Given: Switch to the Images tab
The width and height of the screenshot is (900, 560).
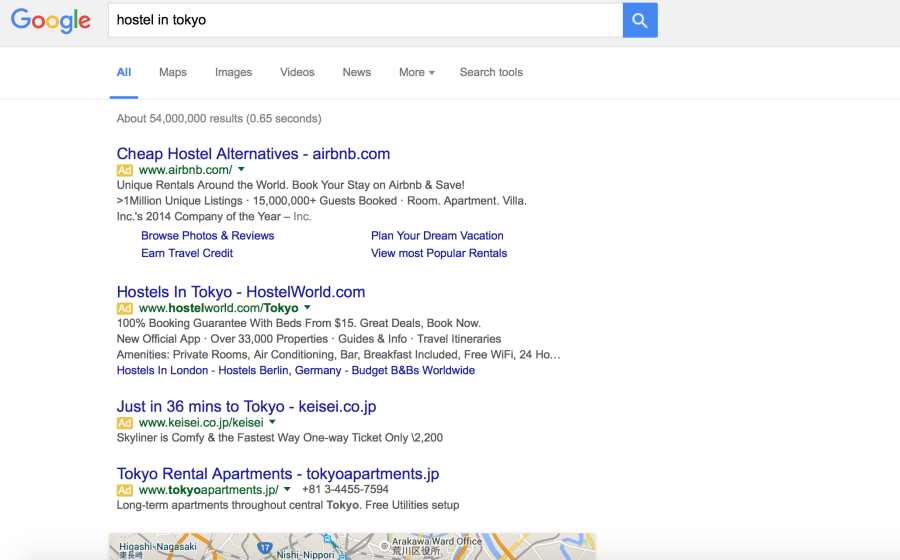Looking at the screenshot, I should [x=234, y=72].
